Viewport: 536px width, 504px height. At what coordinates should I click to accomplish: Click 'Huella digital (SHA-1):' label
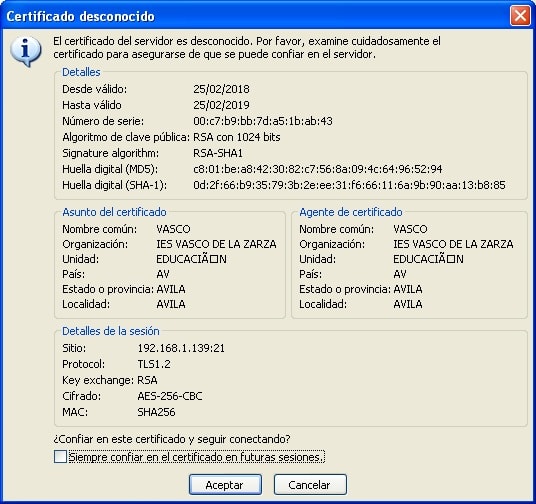[x=115, y=185]
